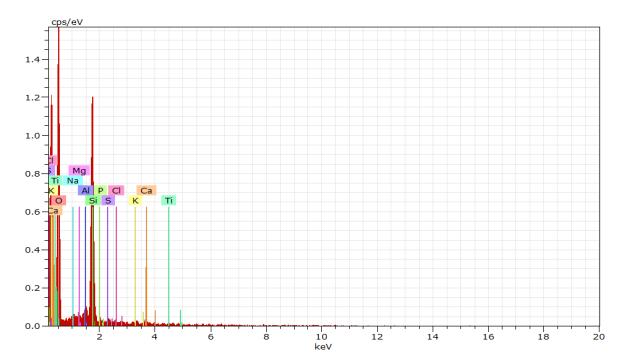
Task: Select the x-axis tick label 16
Action: 488,337
